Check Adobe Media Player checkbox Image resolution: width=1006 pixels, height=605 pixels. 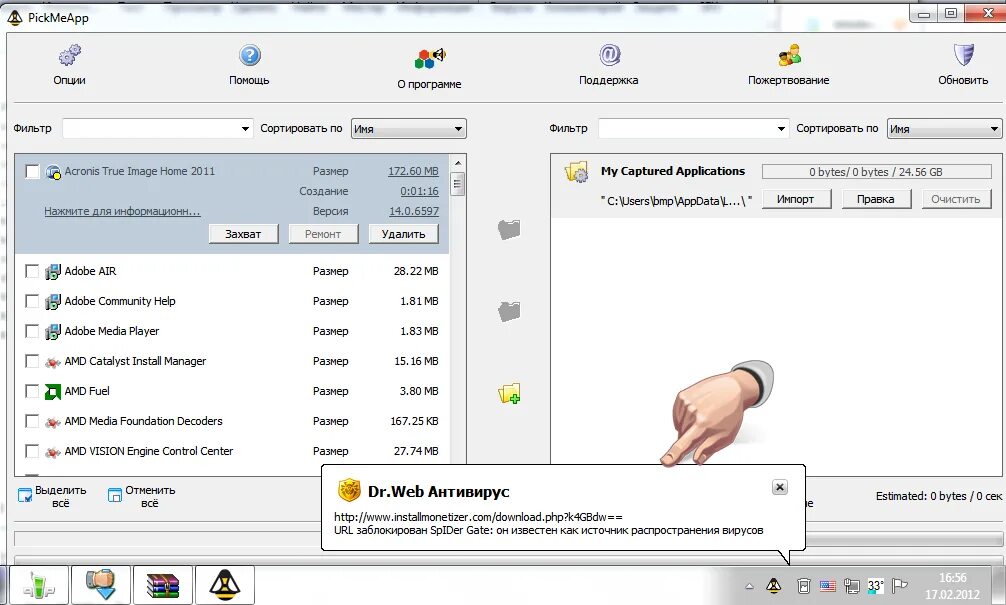point(32,331)
